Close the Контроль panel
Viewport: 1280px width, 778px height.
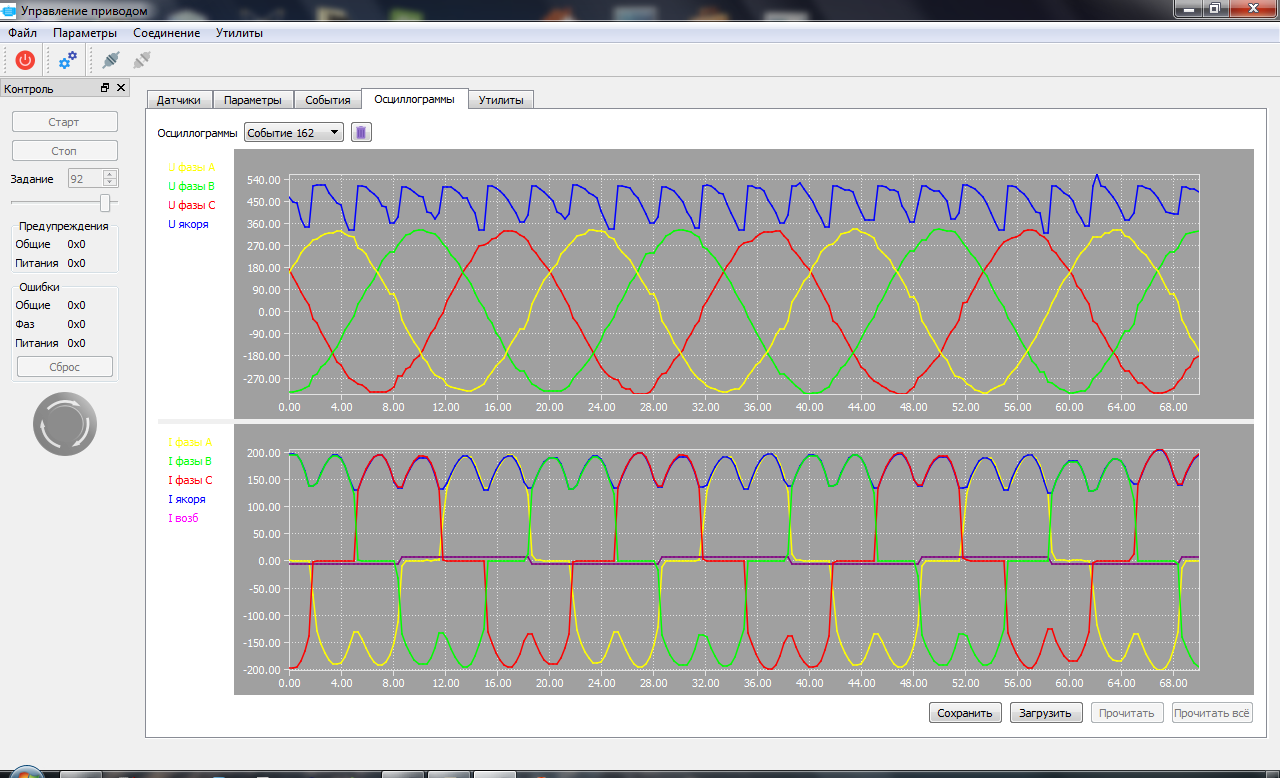[122, 88]
